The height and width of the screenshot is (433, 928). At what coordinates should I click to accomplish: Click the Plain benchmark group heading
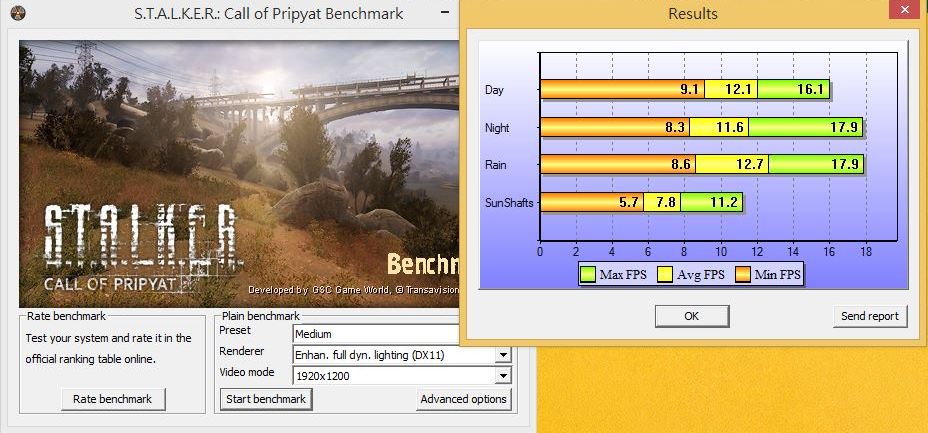click(x=261, y=316)
